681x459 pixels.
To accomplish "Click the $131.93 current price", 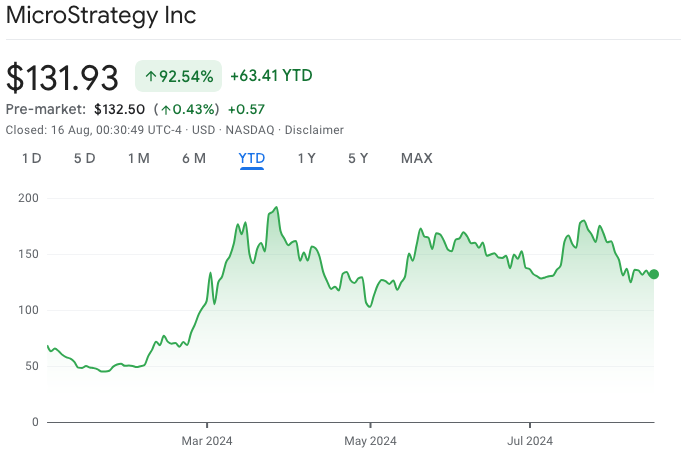I will pyautogui.click(x=62, y=77).
